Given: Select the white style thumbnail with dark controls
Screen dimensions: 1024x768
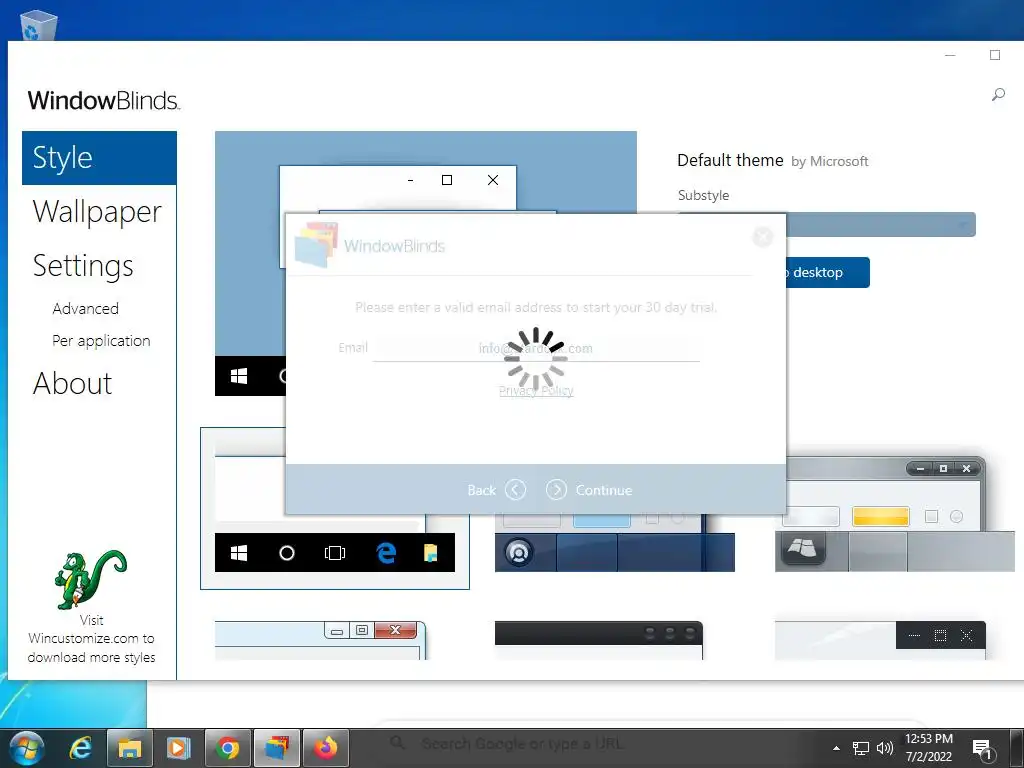Looking at the screenshot, I should click(x=880, y=640).
